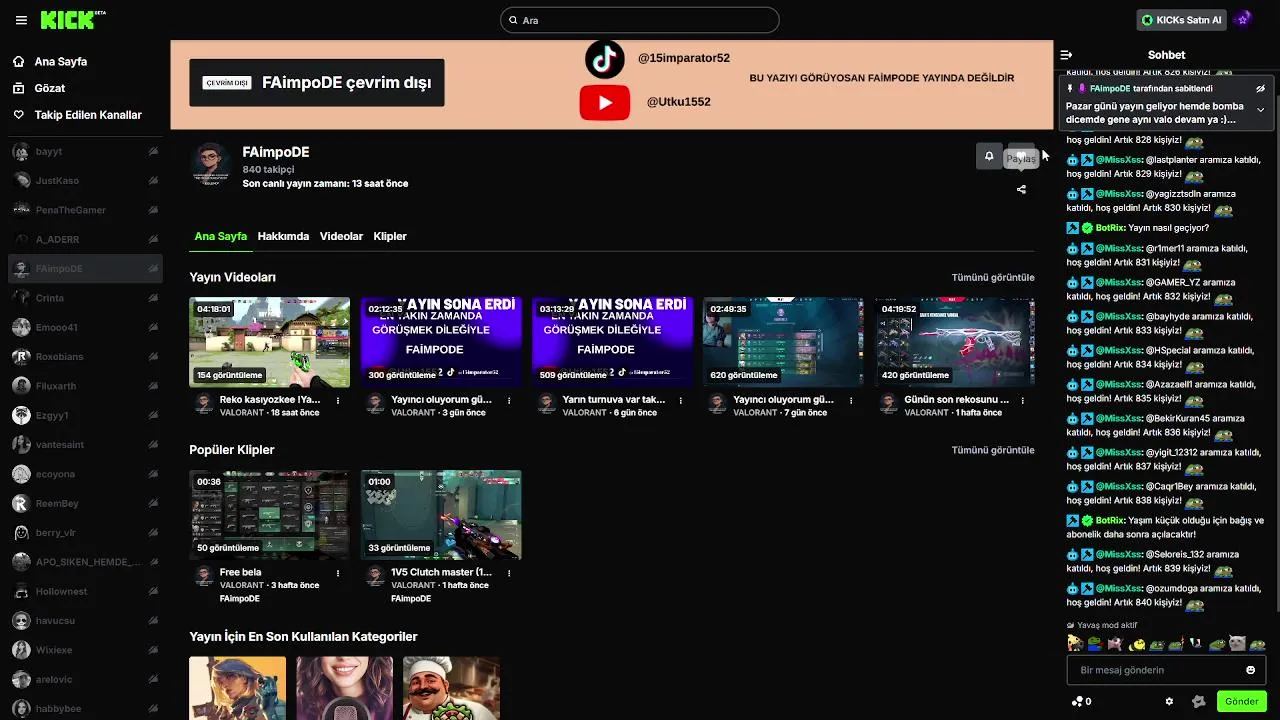Open the 1V5 Clutch master clip thumbnail
Screen dimensions: 1280x720
point(441,515)
